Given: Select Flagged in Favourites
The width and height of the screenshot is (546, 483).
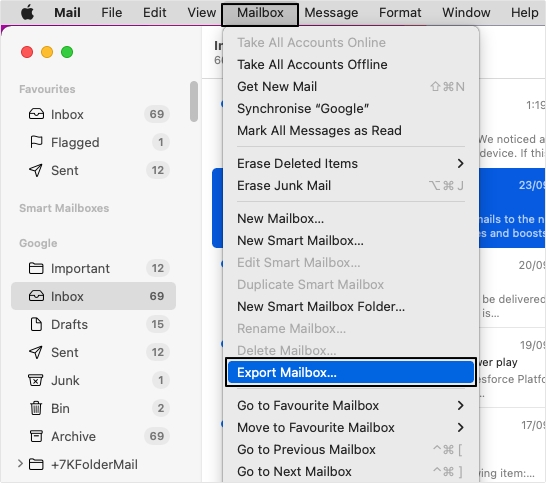Looking at the screenshot, I should tap(93, 142).
